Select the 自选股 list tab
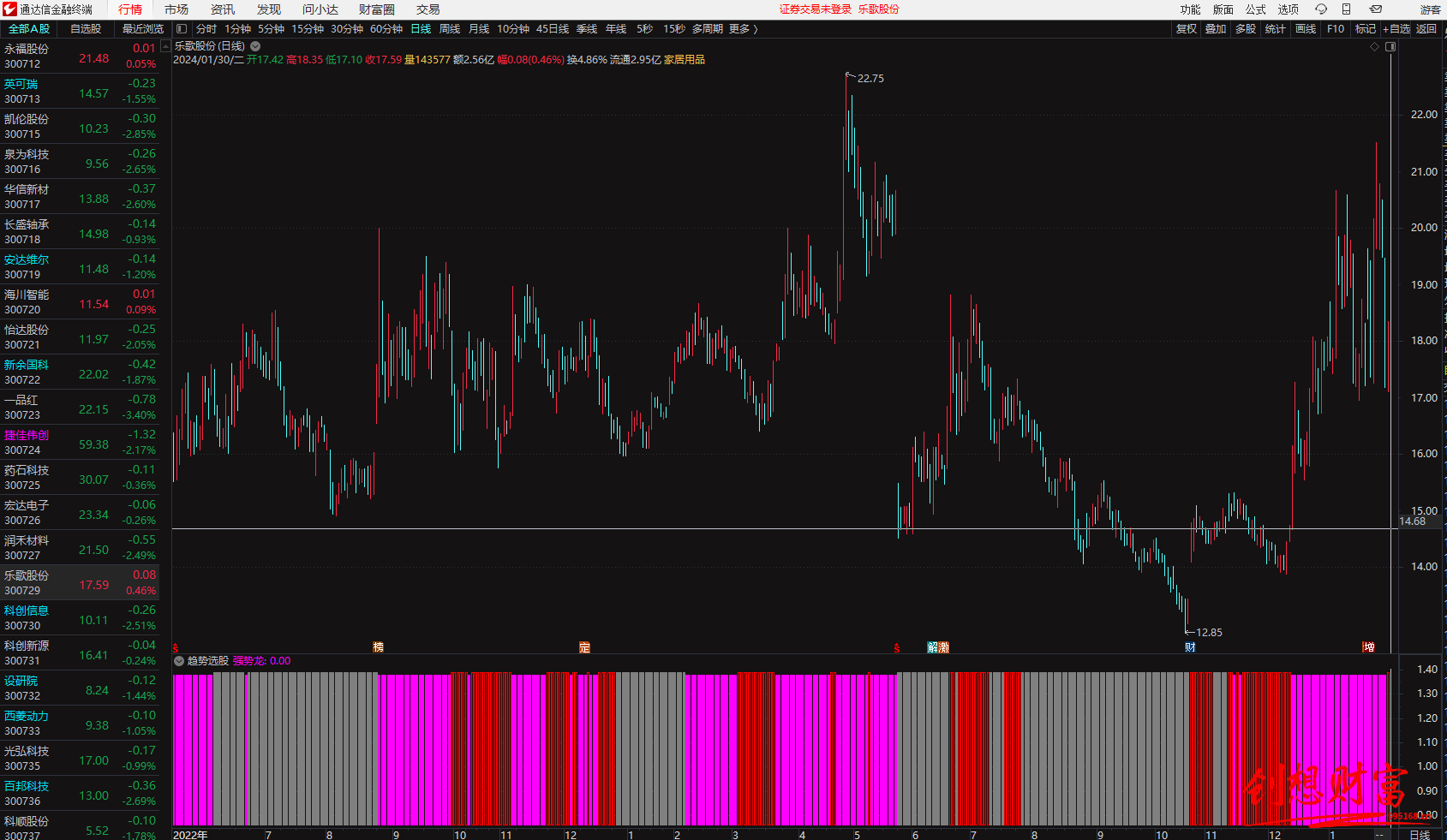The image size is (1447, 840). point(86,29)
